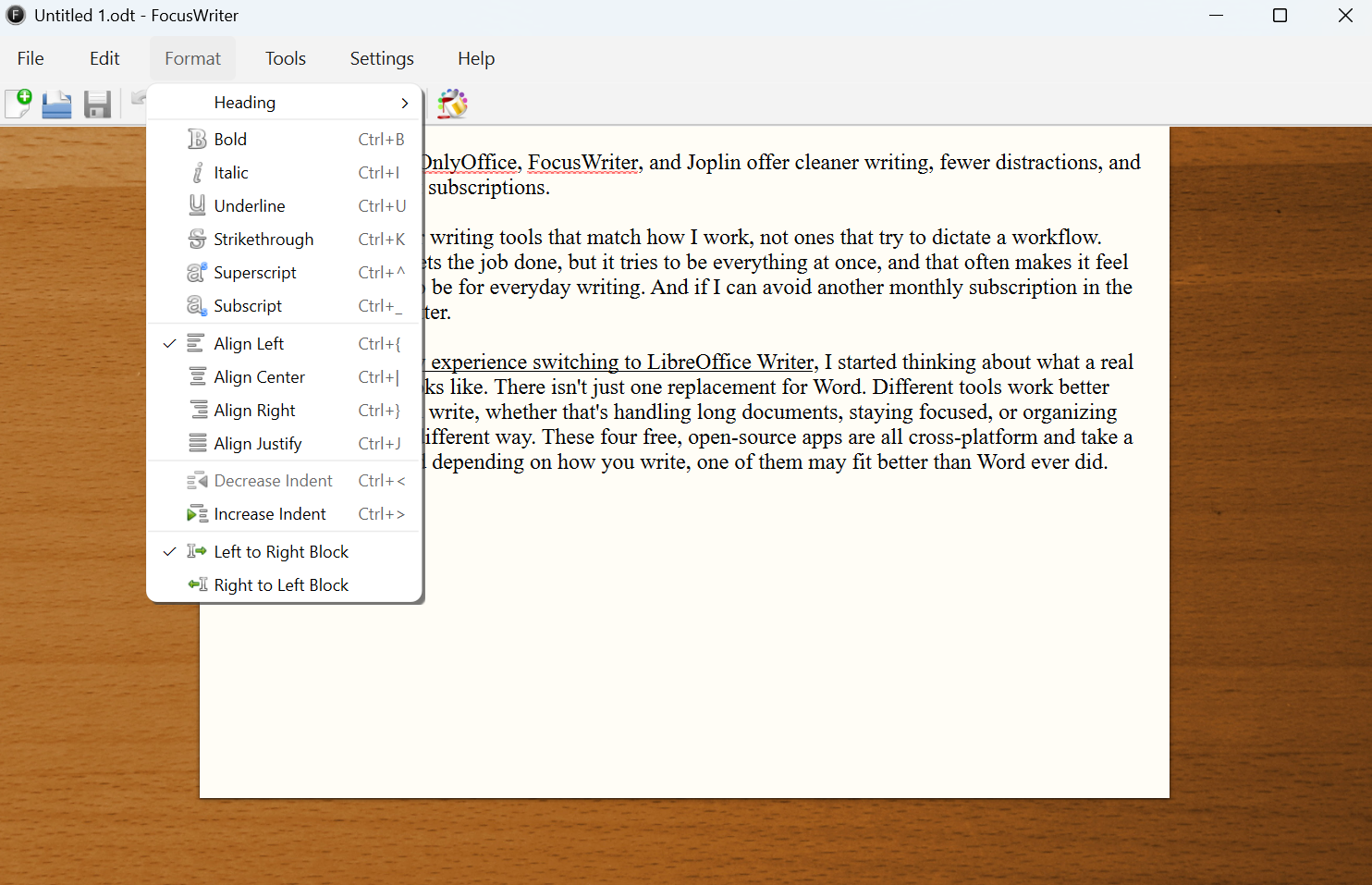The height and width of the screenshot is (885, 1372).
Task: Click the Right to Left Block icon
Action: pos(197,584)
